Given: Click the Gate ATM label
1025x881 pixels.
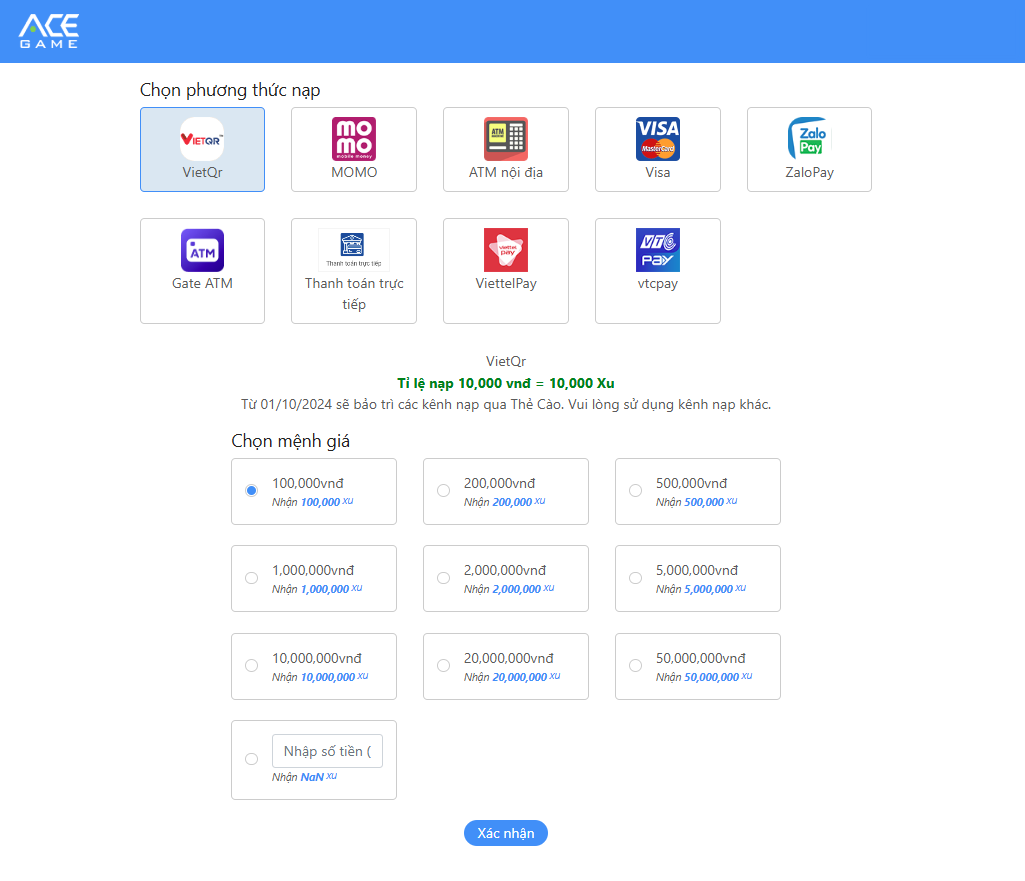Looking at the screenshot, I should coord(202,284).
